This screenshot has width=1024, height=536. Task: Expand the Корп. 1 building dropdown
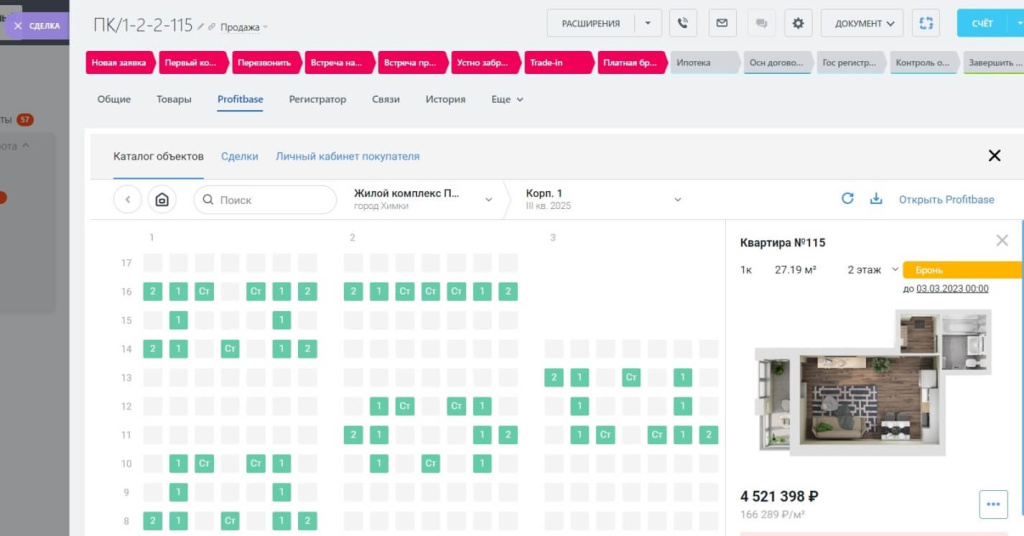677,200
